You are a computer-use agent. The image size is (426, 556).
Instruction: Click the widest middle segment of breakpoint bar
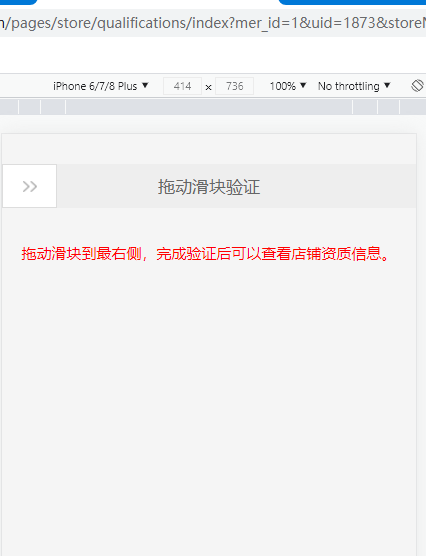(x=209, y=107)
